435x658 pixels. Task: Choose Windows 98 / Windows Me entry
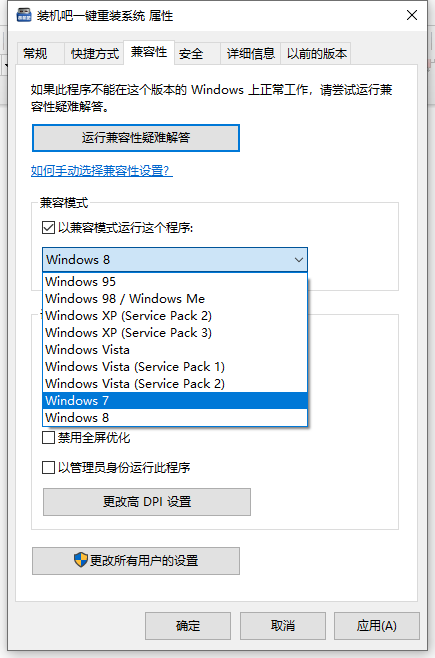point(175,299)
